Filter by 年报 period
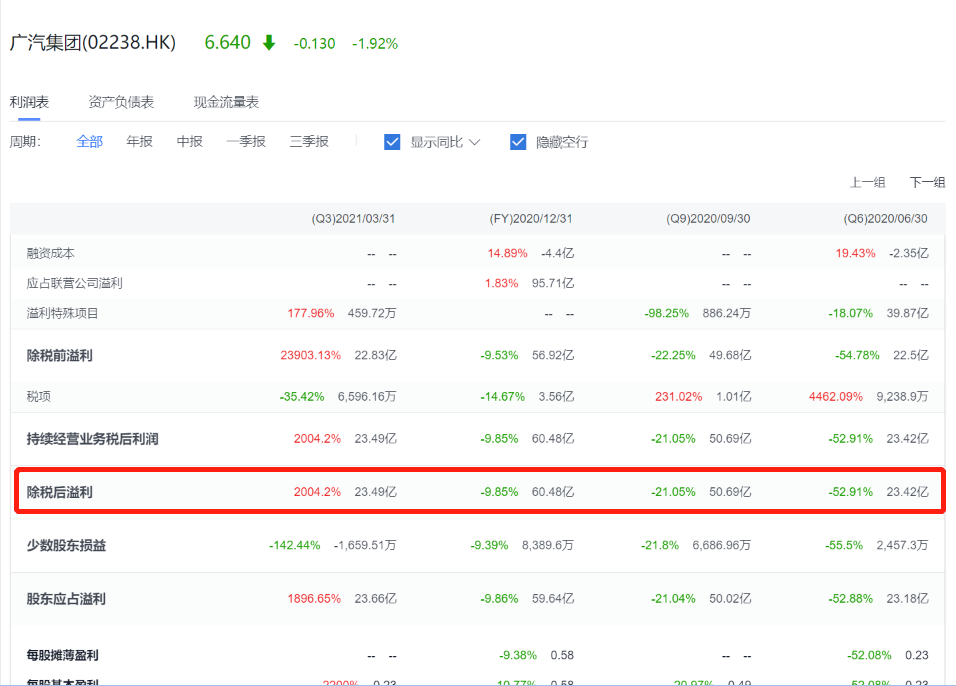 (x=140, y=142)
